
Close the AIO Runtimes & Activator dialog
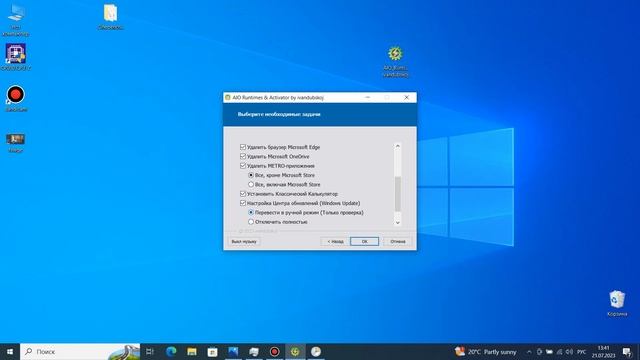click(407, 98)
